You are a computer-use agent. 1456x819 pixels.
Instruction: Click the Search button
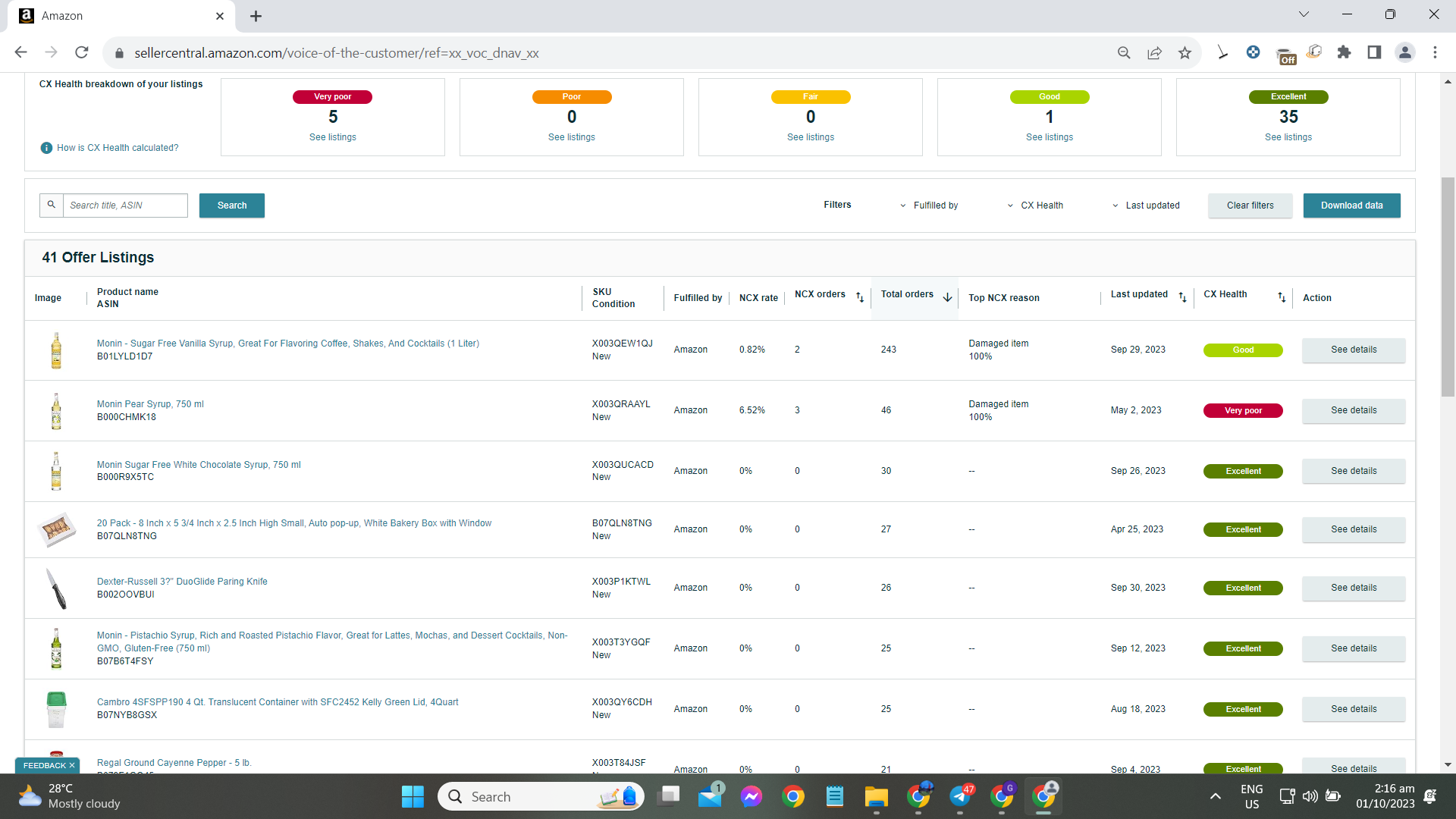tap(232, 206)
